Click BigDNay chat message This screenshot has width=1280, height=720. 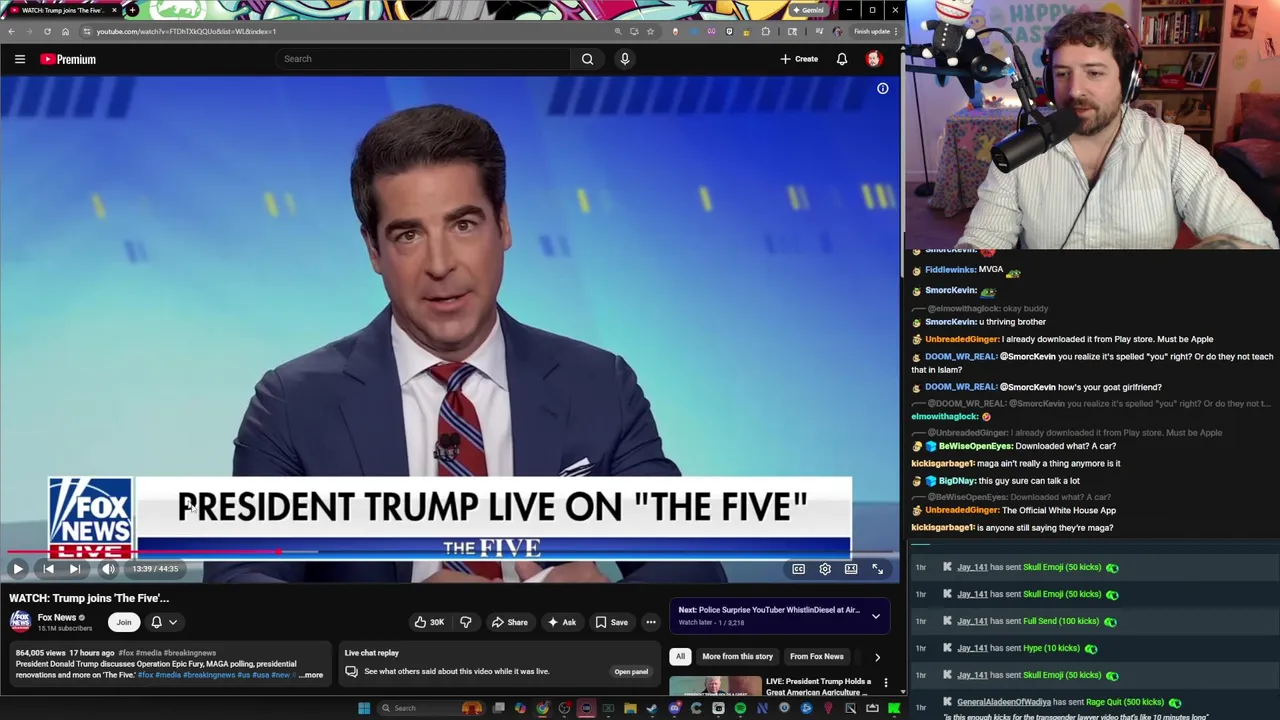point(996,481)
